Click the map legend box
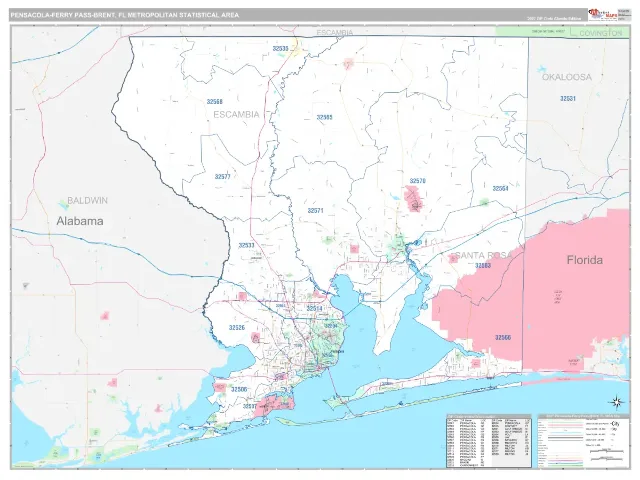 click(x=583, y=441)
